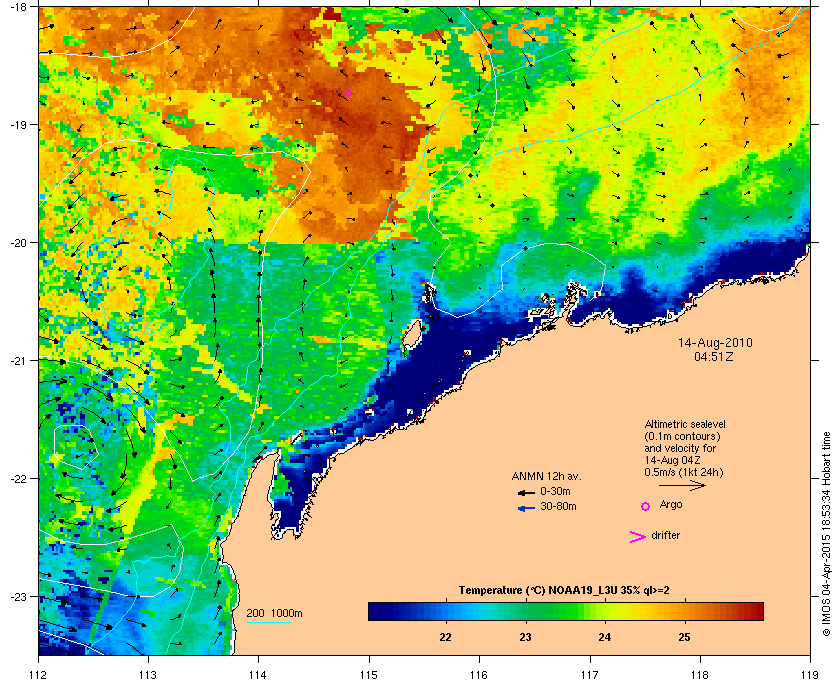
Task: Click the '(0.1m contours)' legend text
Action: [x=682, y=436]
